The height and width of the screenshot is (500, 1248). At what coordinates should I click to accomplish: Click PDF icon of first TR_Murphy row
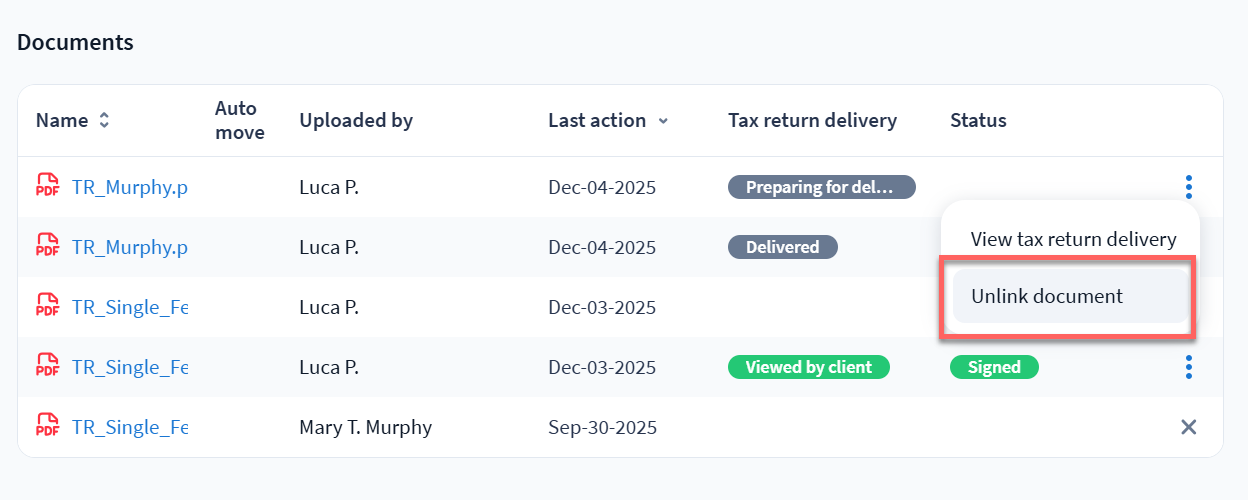[x=47, y=187]
